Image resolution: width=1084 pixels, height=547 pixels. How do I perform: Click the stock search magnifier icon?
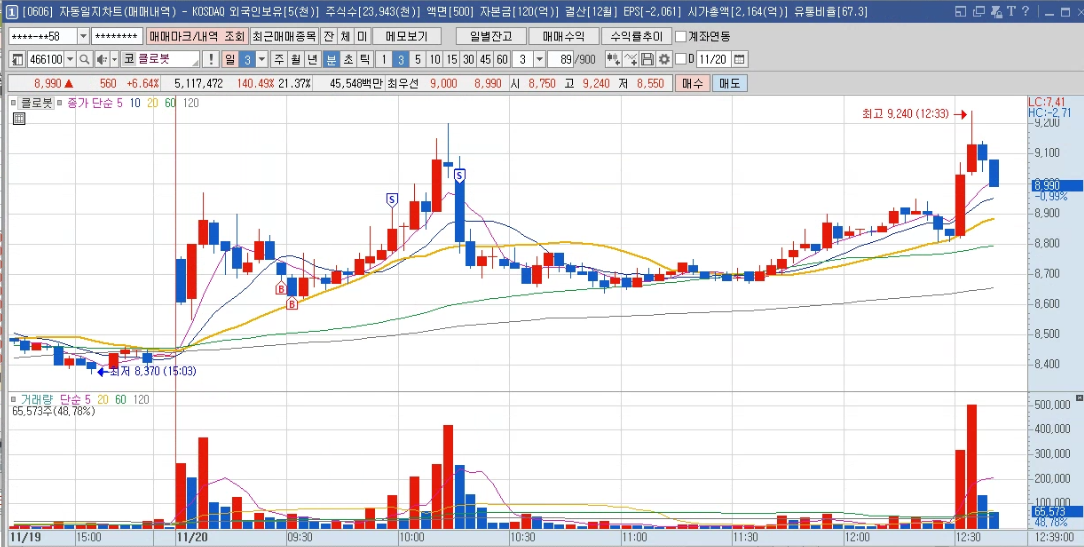tap(84, 59)
